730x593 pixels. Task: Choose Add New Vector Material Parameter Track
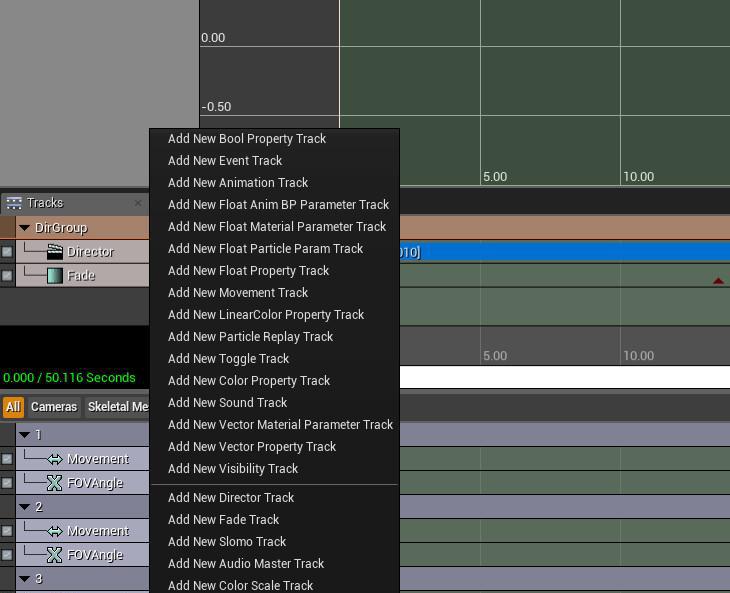tap(274, 425)
